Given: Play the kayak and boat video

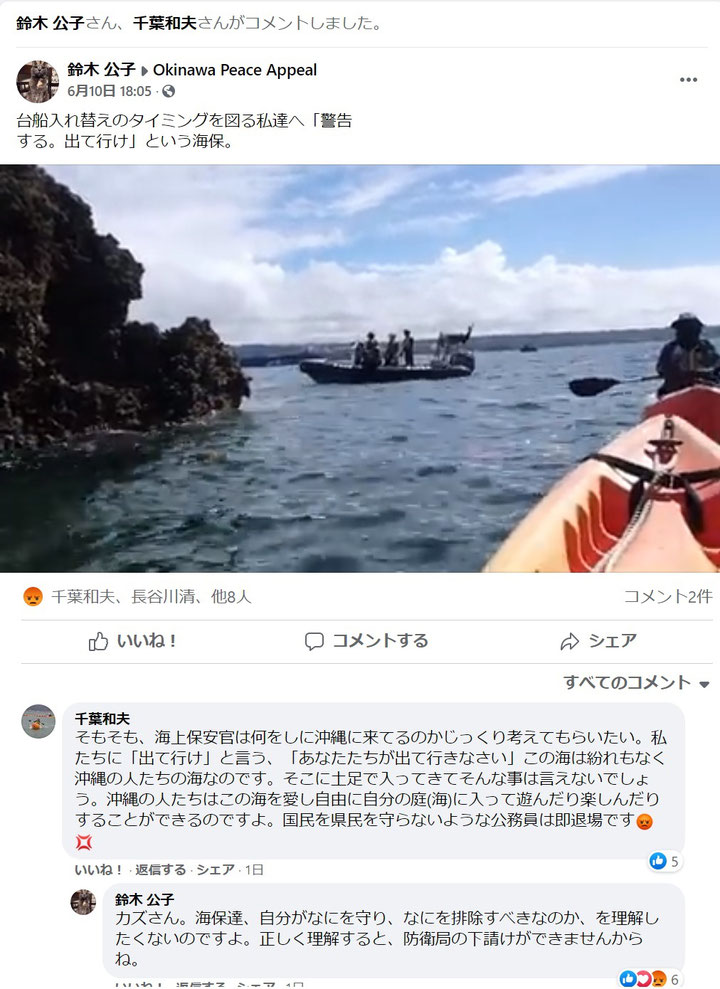Looking at the screenshot, I should (360, 368).
